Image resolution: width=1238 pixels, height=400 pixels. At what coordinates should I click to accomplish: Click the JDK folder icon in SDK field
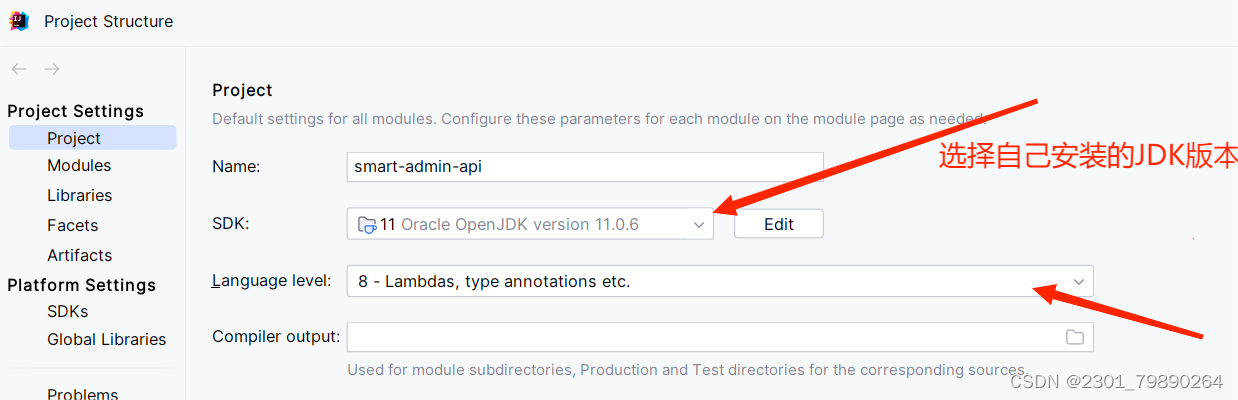coord(366,225)
